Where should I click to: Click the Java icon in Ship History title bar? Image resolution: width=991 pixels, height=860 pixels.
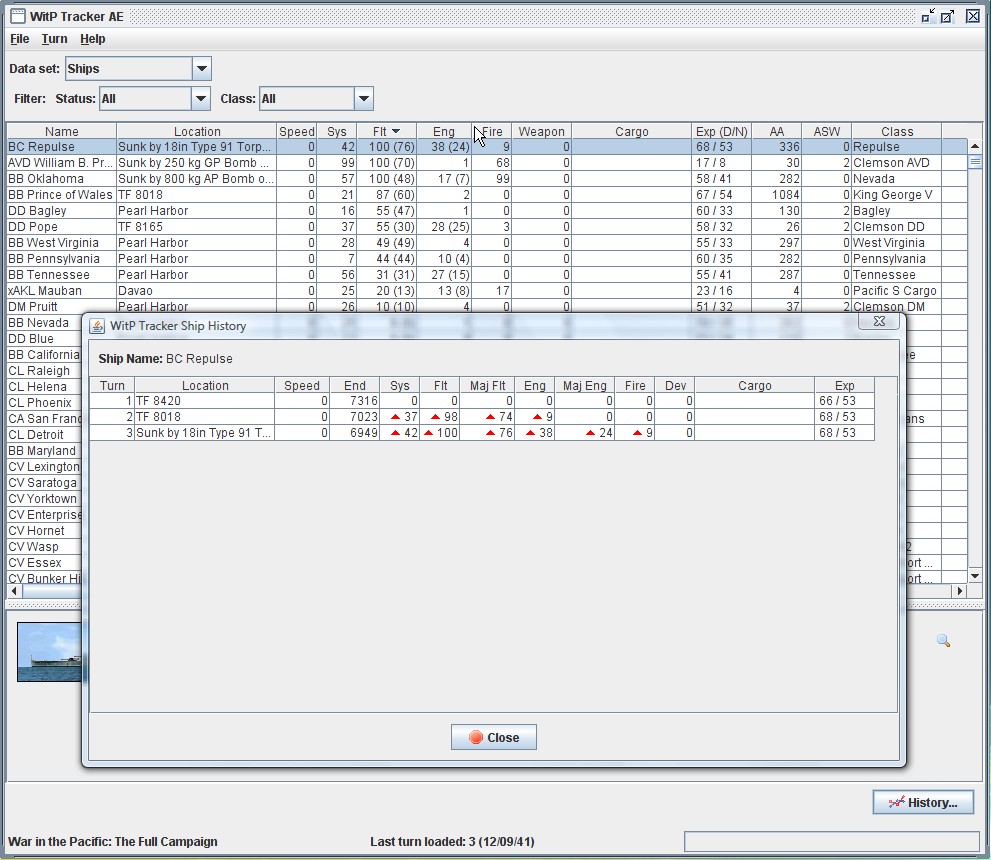click(97, 326)
